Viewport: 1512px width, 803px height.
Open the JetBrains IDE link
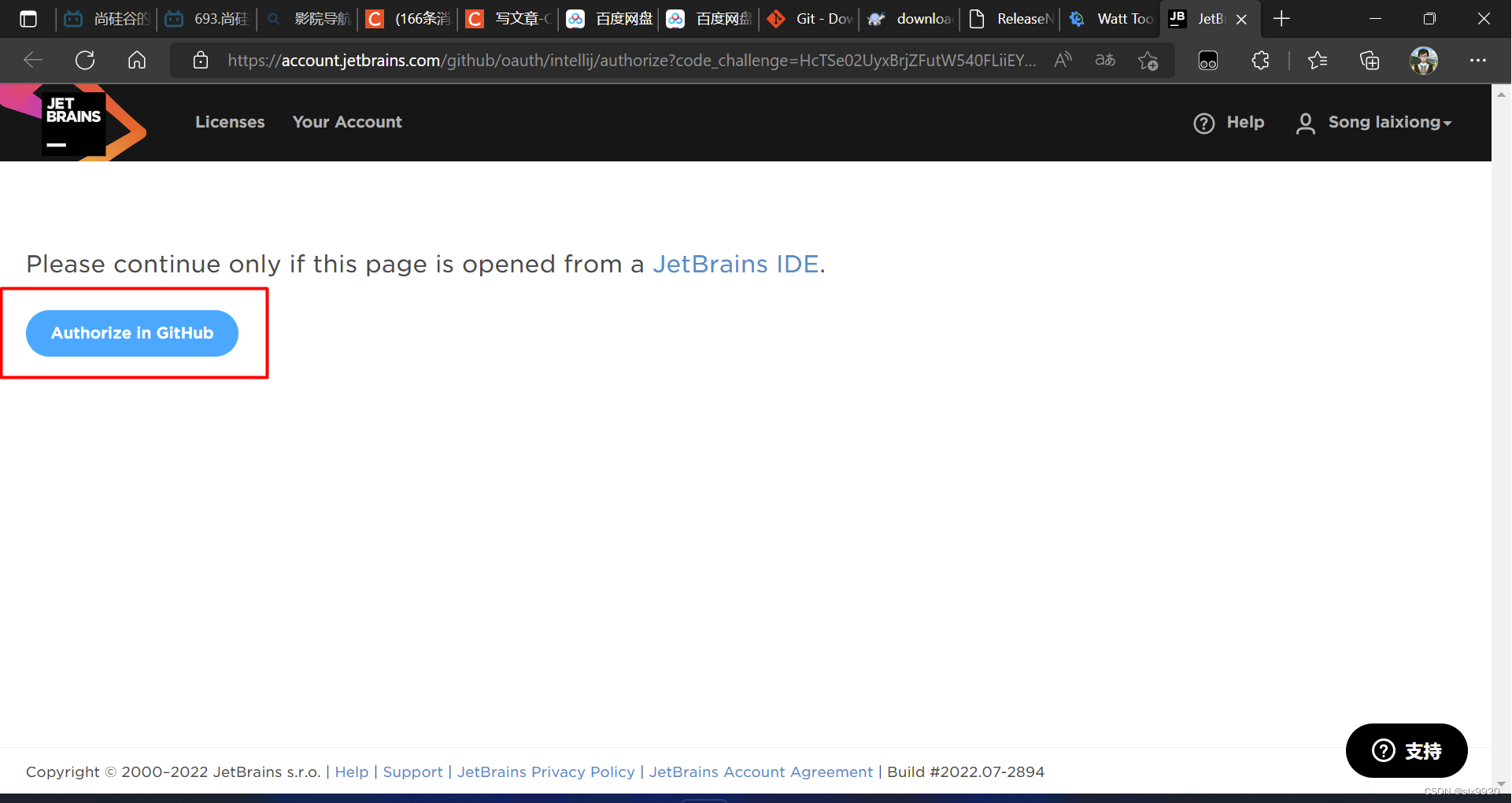736,264
